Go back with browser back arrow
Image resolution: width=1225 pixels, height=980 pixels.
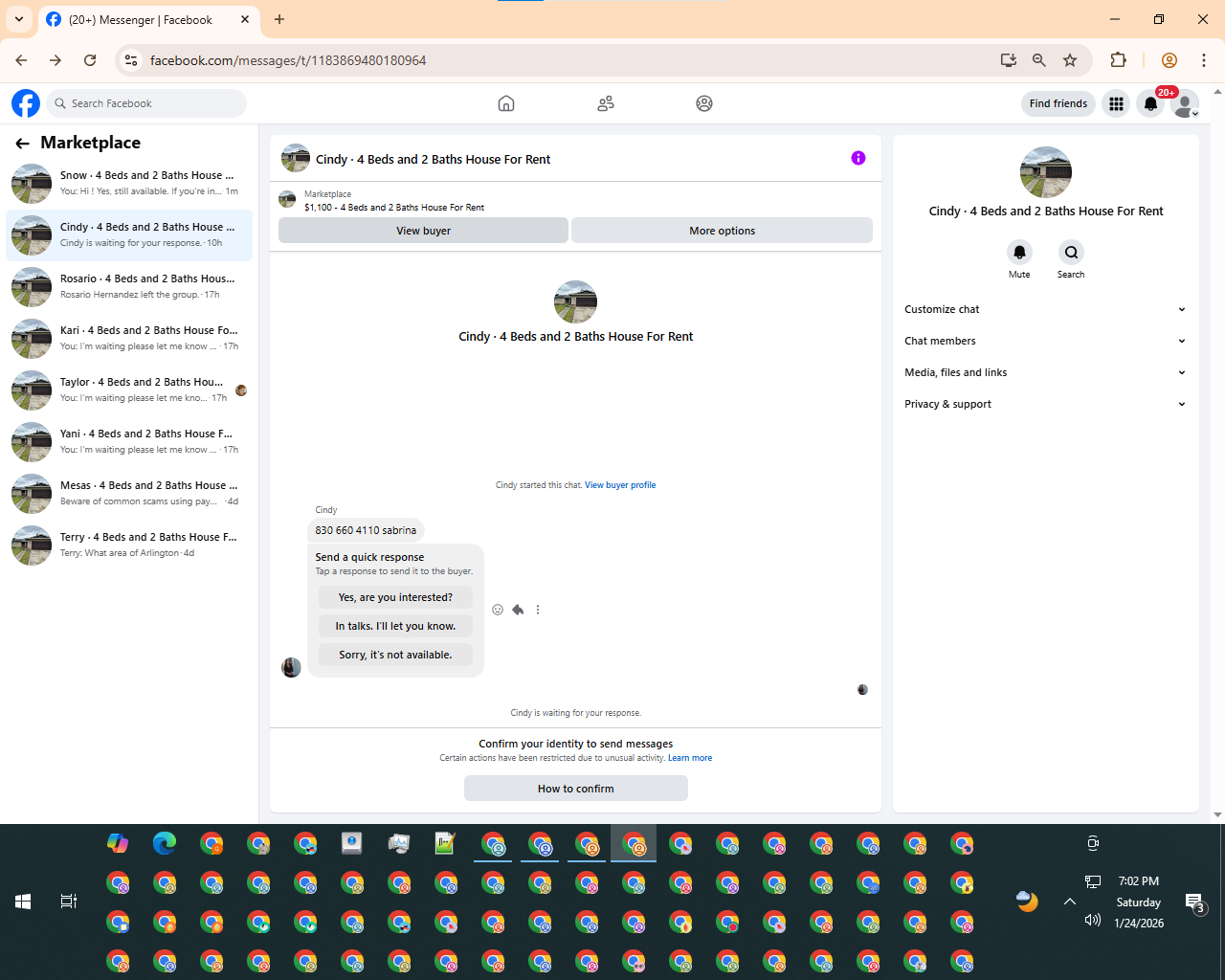coord(21,60)
